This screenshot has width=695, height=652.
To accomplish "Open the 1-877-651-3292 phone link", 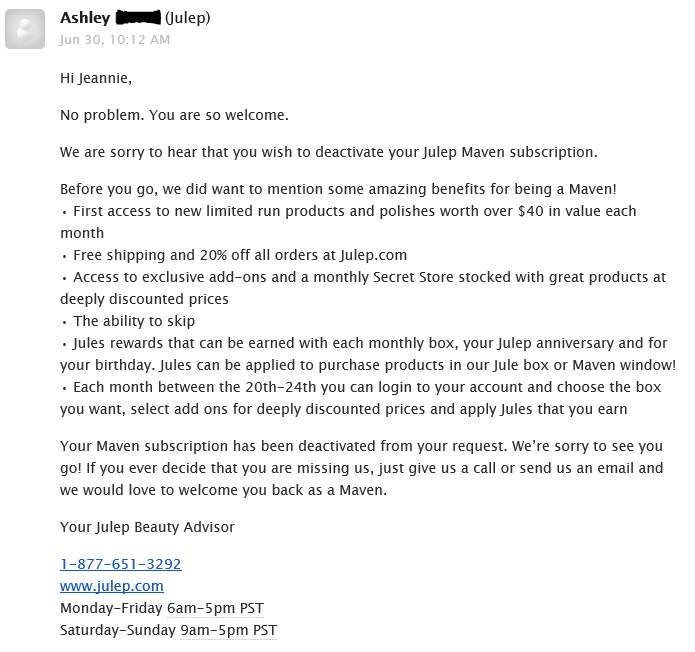I will [120, 564].
